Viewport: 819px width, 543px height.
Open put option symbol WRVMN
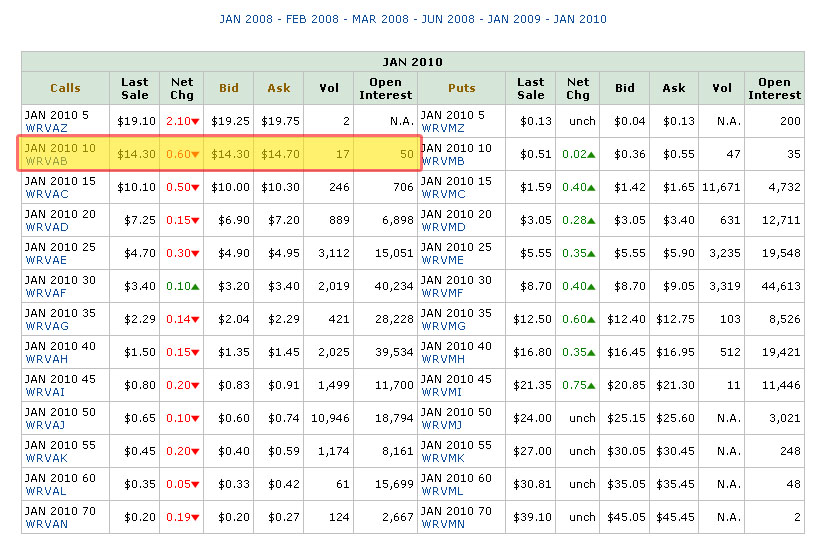443,524
